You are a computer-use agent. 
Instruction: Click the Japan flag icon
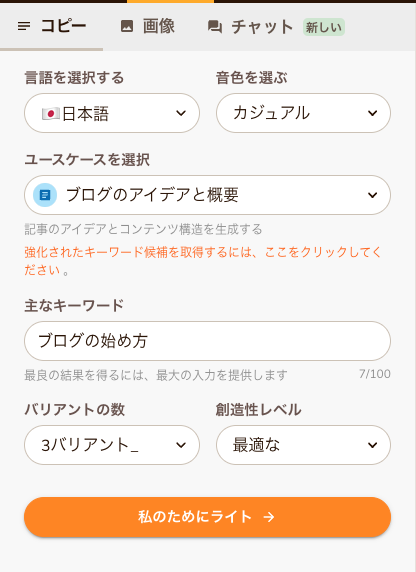point(51,114)
